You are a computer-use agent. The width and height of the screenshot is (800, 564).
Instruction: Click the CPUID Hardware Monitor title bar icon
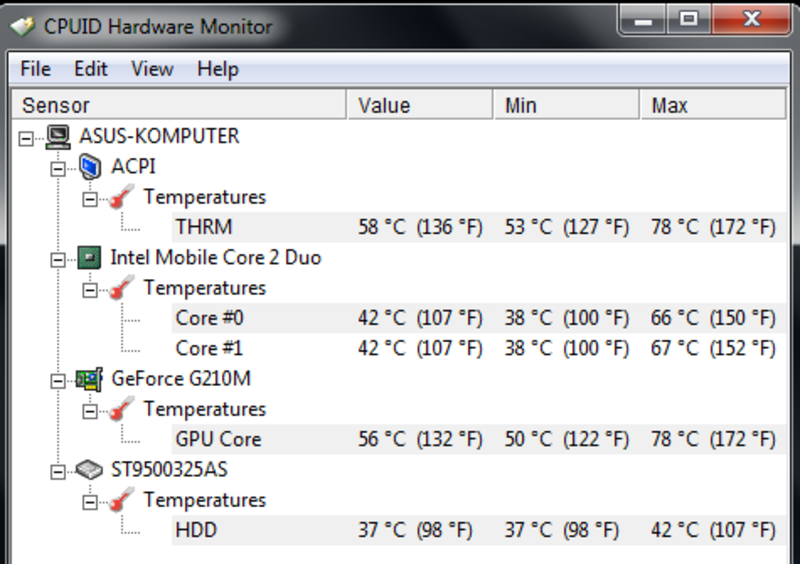coord(22,27)
